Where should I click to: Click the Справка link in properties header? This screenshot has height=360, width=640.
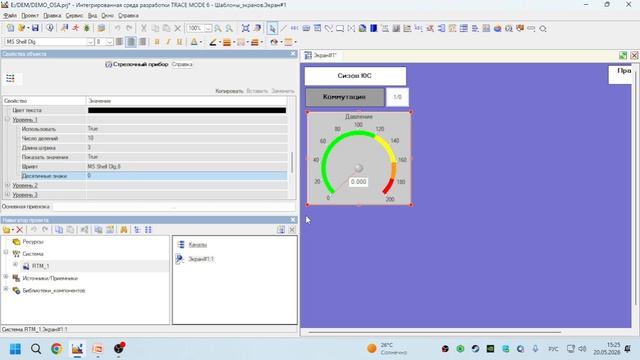tap(182, 64)
